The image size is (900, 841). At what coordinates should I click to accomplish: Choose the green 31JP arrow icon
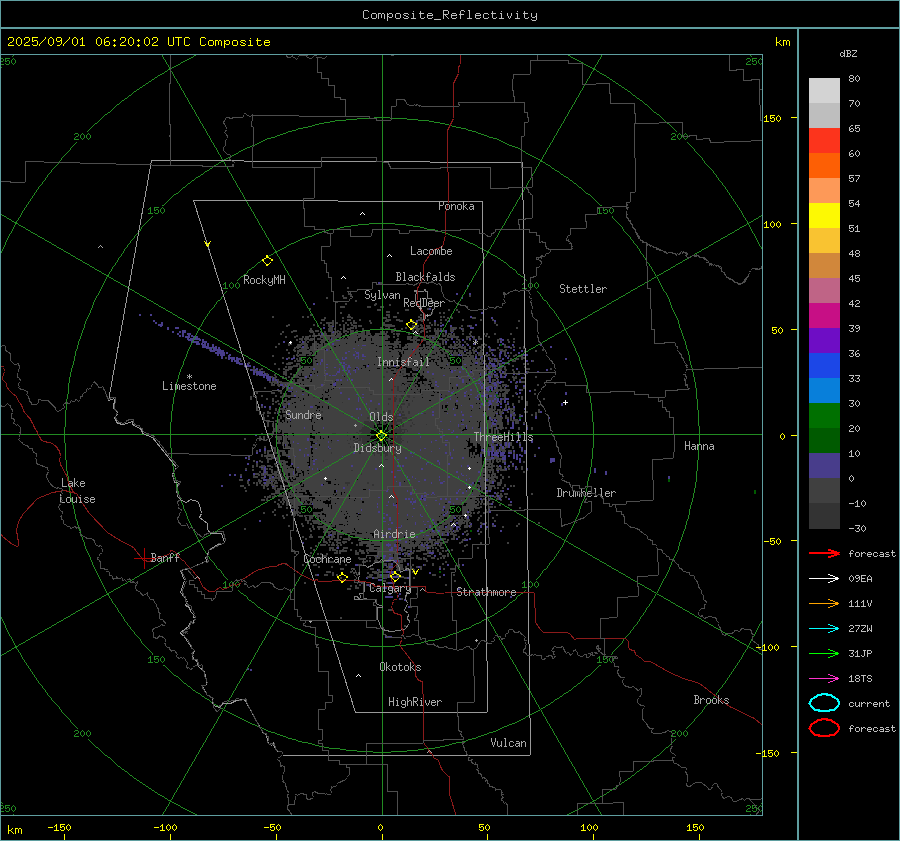[824, 653]
